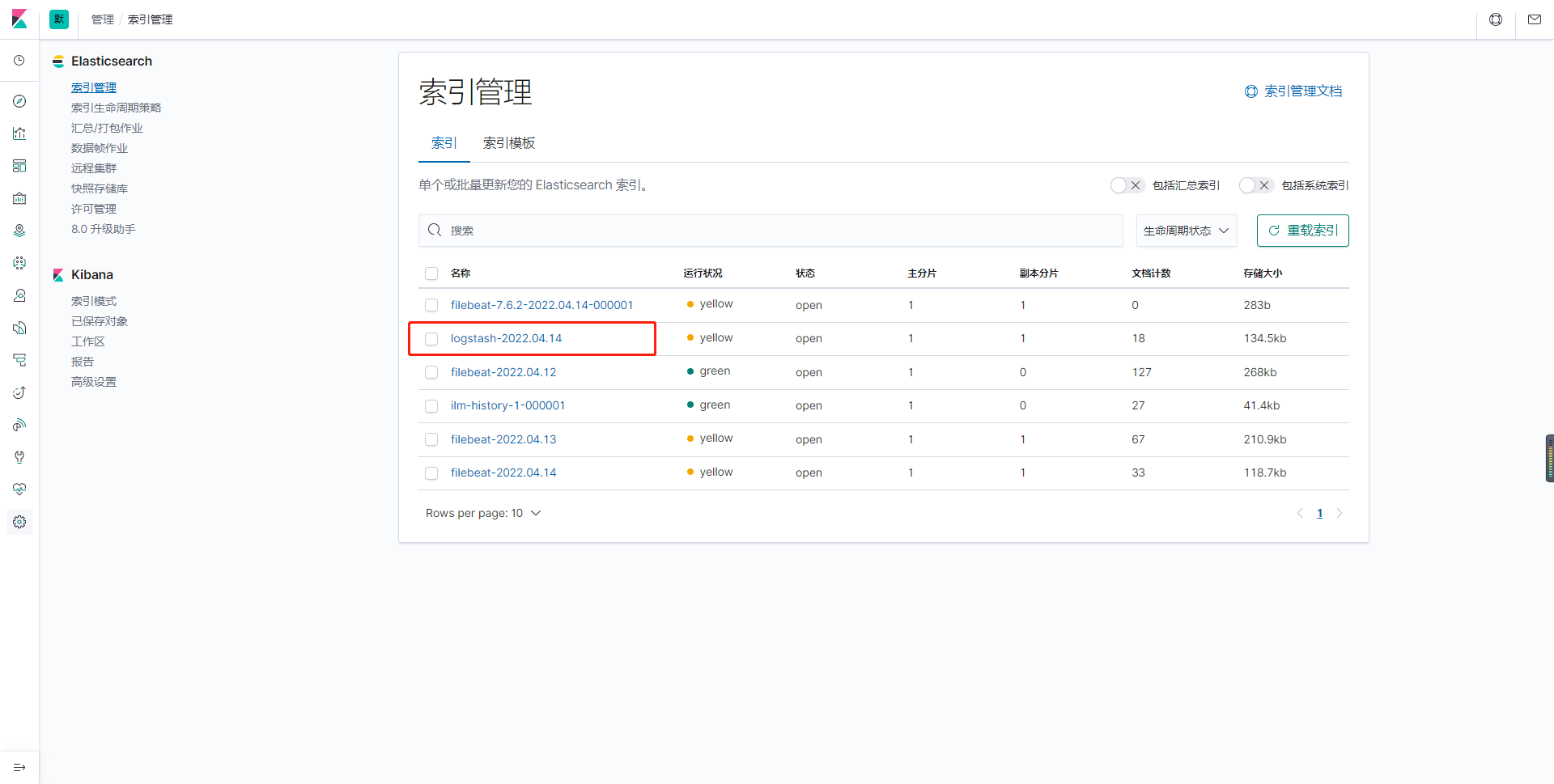Open the Rows per page dropdown
Viewport: 1554px width, 784px height.
point(483,513)
